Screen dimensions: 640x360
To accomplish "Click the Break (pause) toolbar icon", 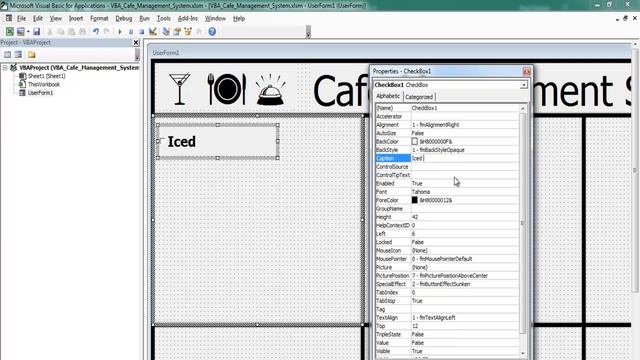I will pos(131,31).
